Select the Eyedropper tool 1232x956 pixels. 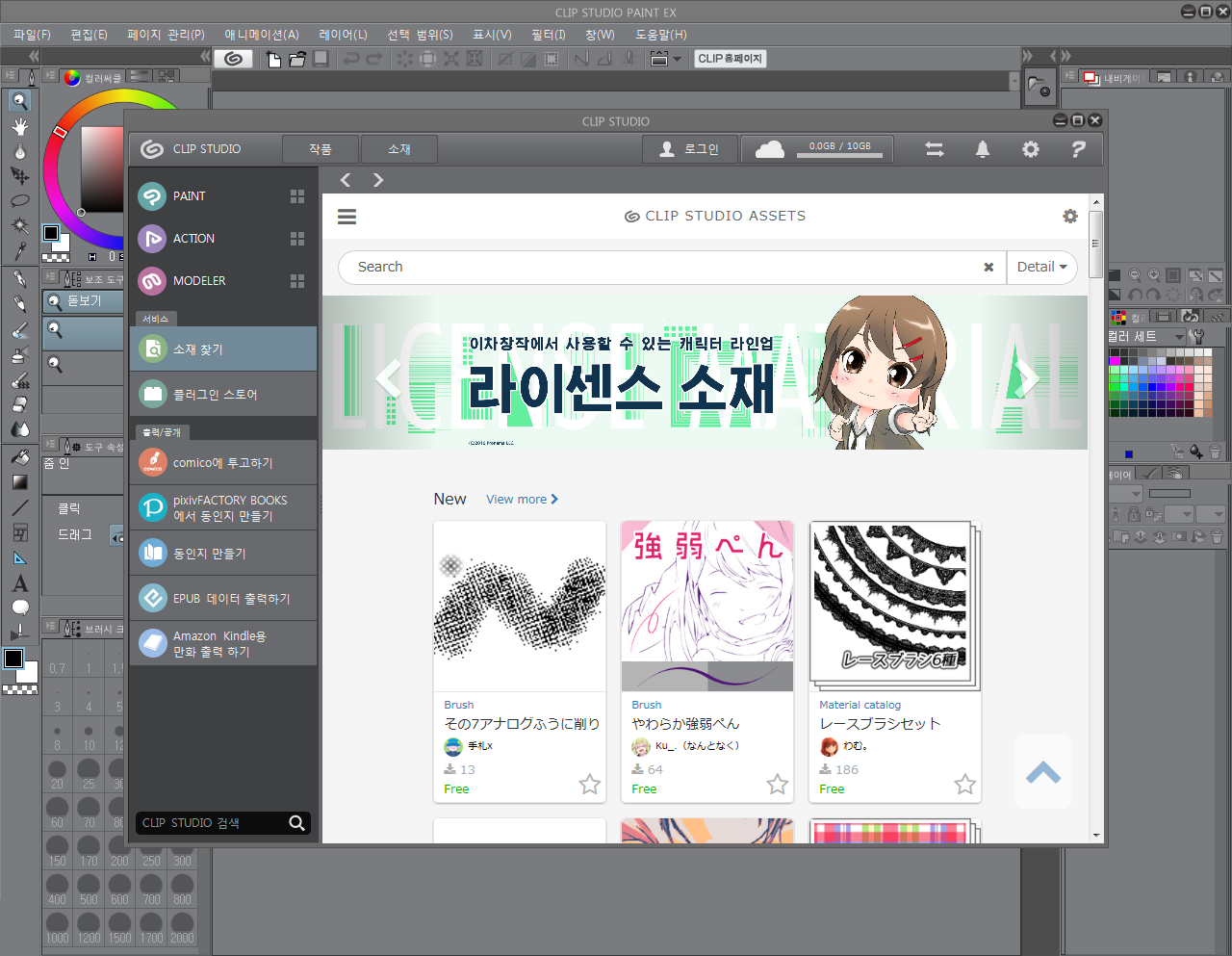pos(19,251)
